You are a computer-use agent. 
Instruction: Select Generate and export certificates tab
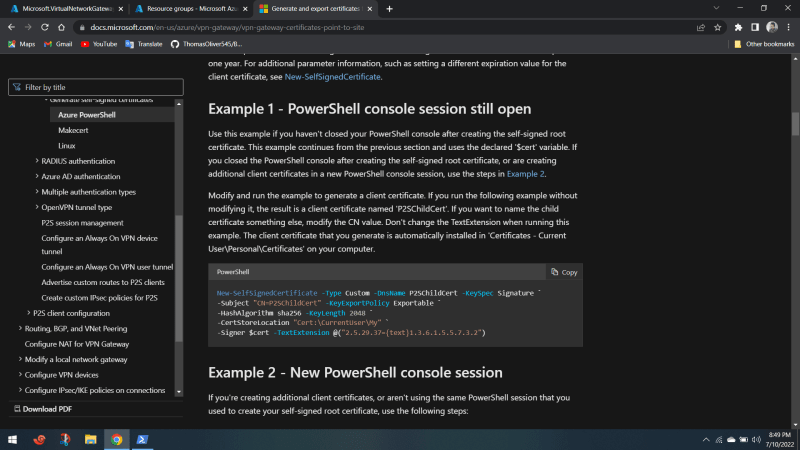tap(314, 9)
